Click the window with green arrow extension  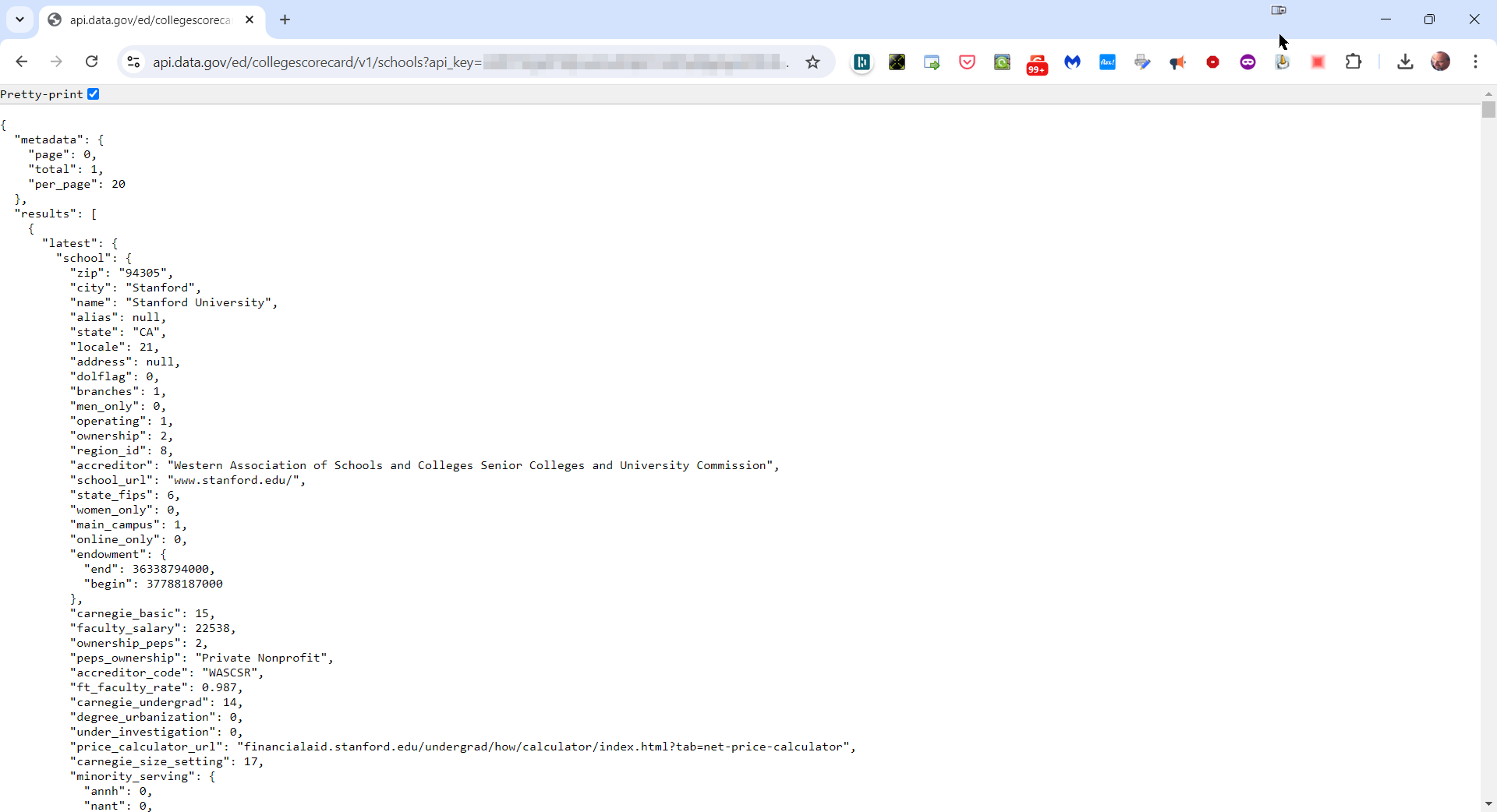(932, 62)
